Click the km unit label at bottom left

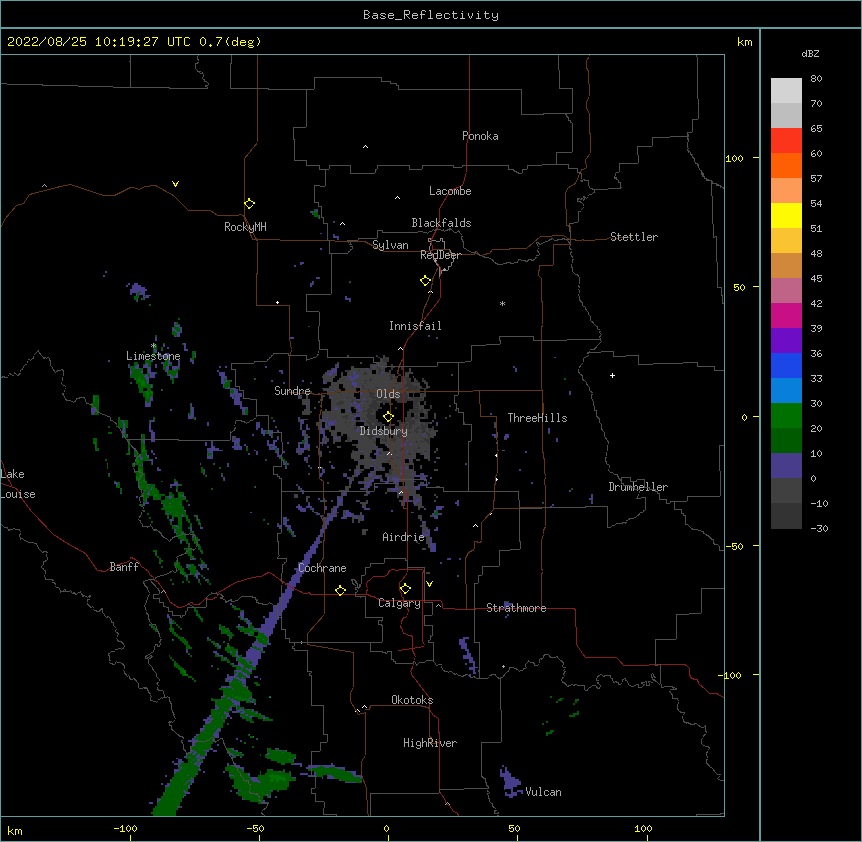15,830
